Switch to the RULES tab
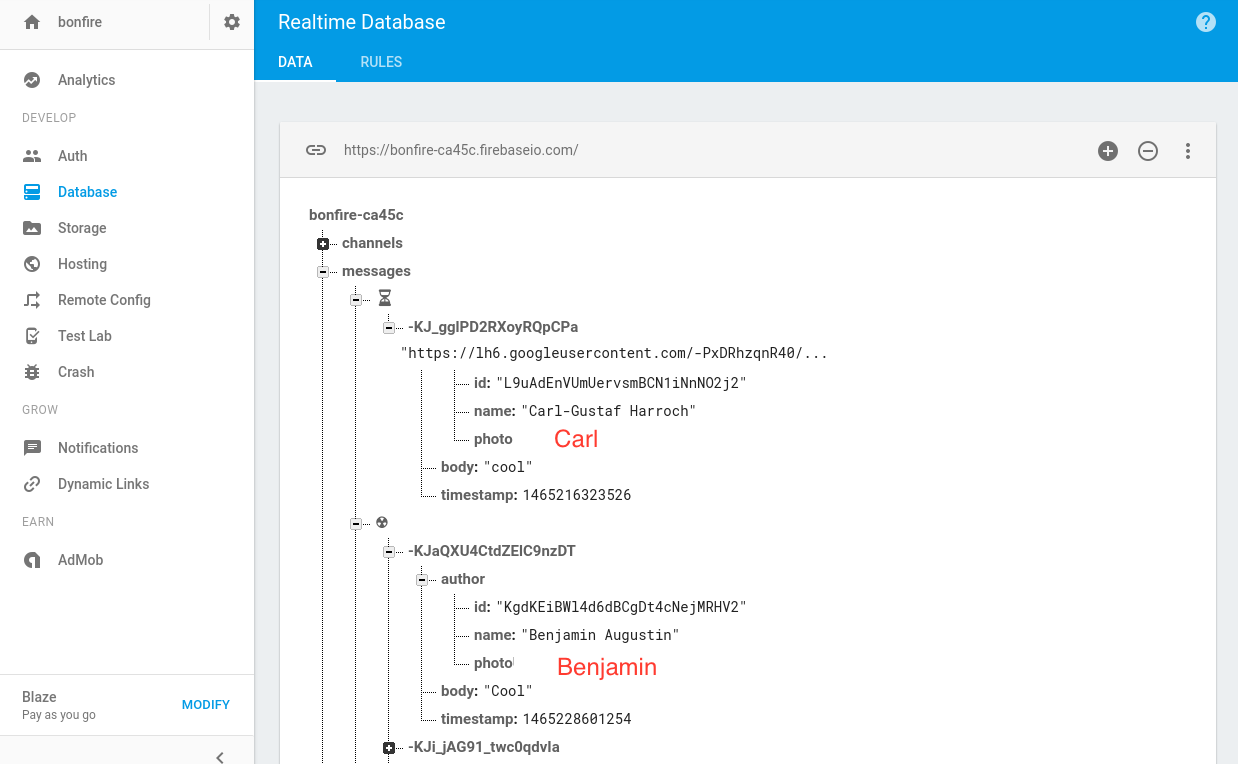The height and width of the screenshot is (764, 1238). (381, 62)
